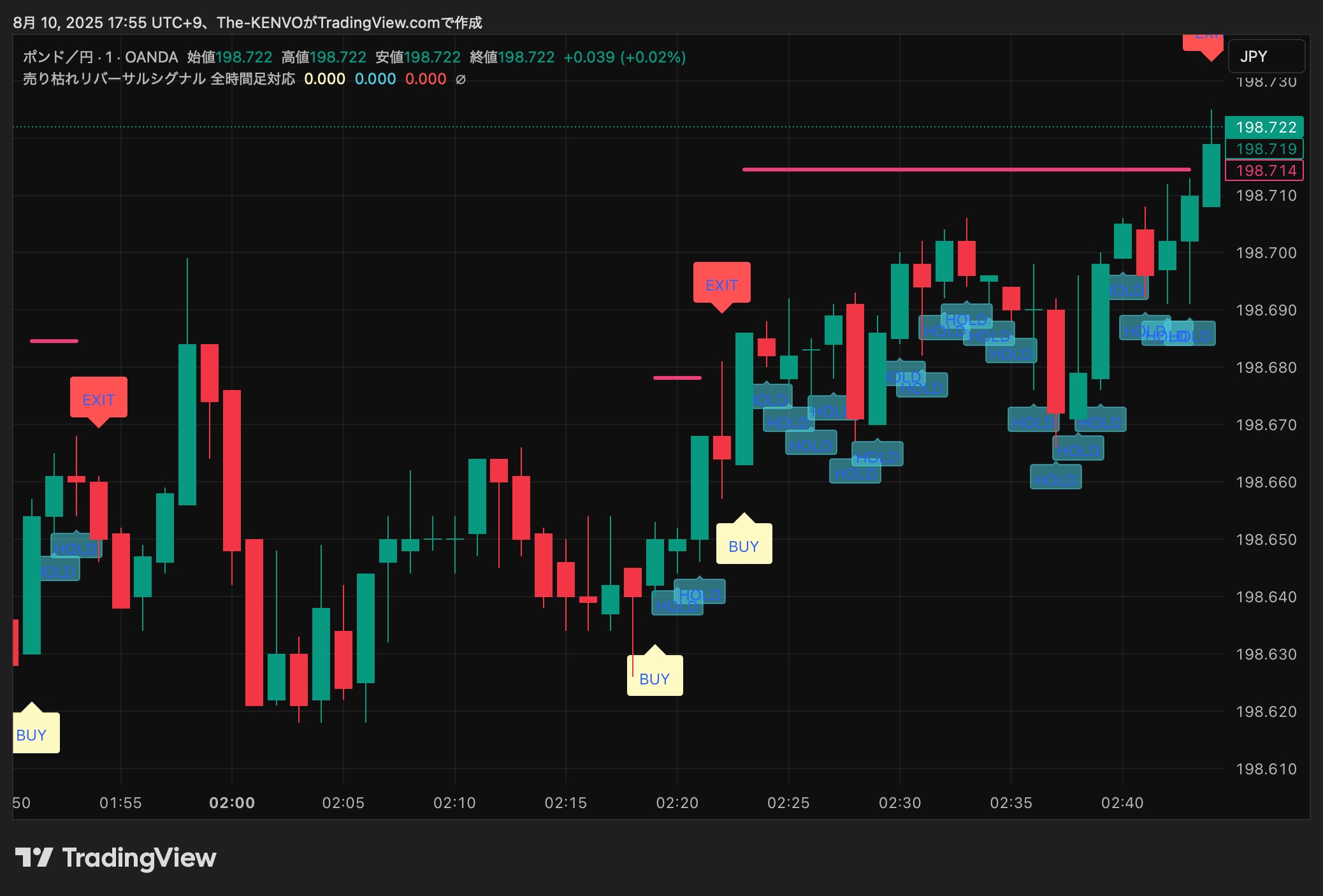Click the EXIT marker near 01:54
The height and width of the screenshot is (896, 1323).
pos(98,399)
